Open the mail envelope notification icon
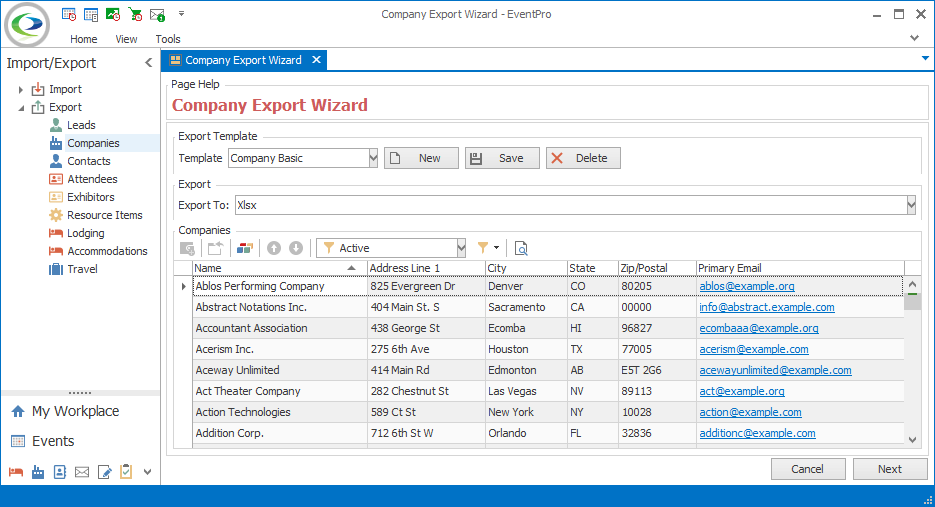Image resolution: width=935 pixels, height=507 pixels. pyautogui.click(x=157, y=14)
